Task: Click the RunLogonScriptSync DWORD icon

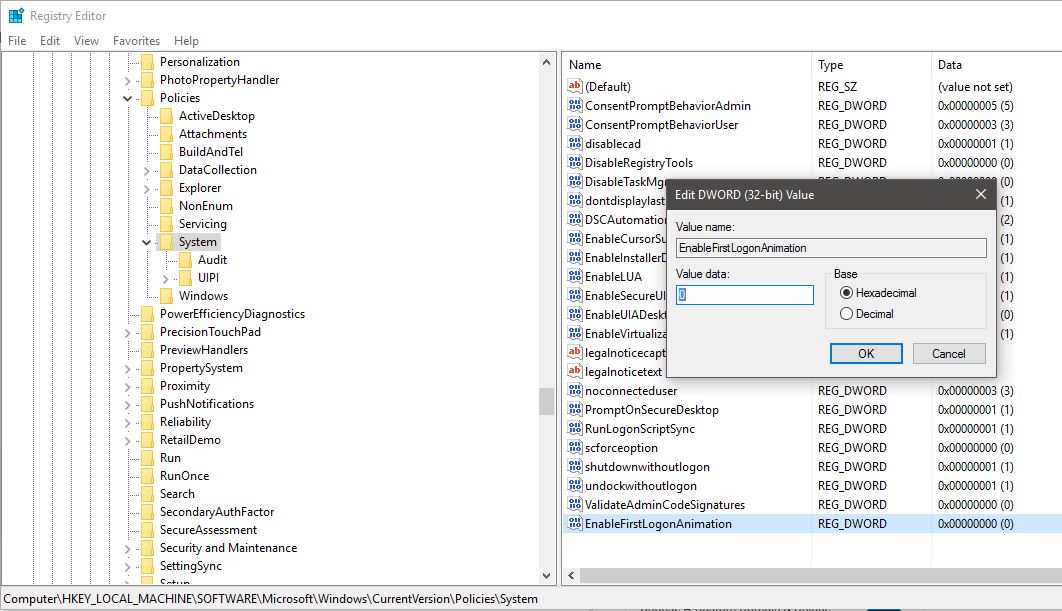Action: coord(574,428)
